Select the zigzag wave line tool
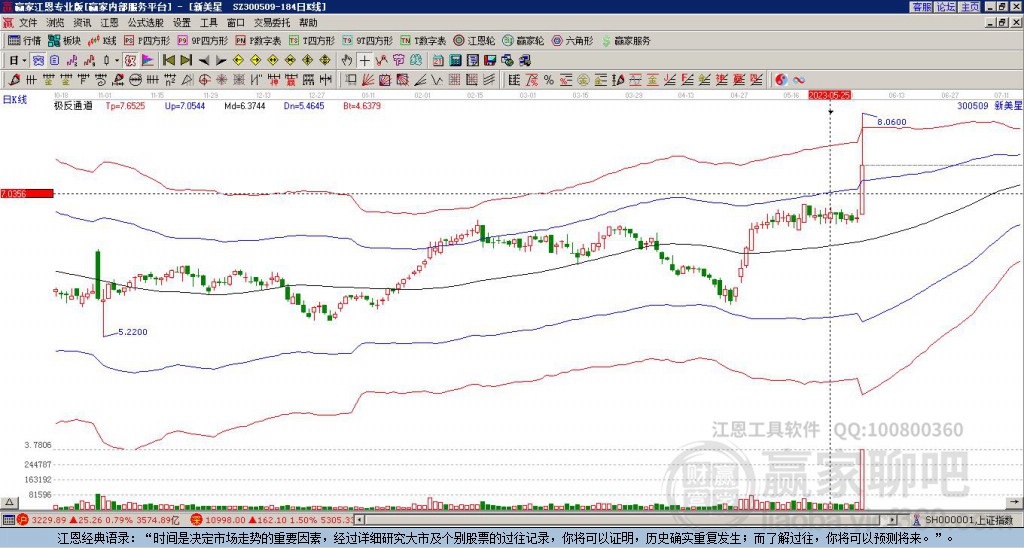This screenshot has height=548, width=1024. [436, 80]
